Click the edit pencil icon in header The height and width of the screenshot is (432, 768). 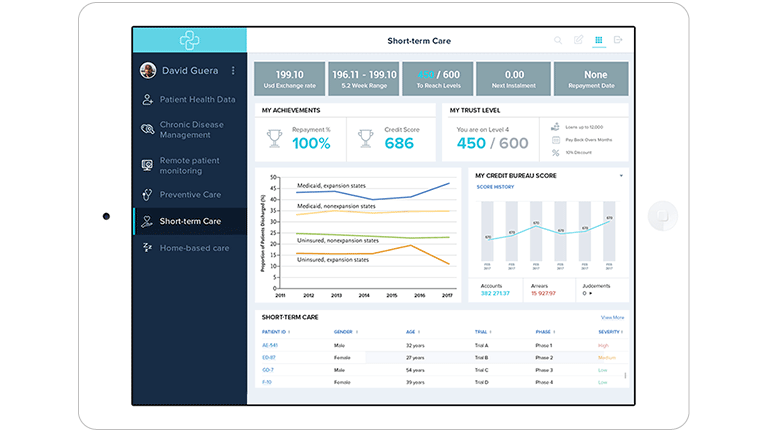click(578, 41)
